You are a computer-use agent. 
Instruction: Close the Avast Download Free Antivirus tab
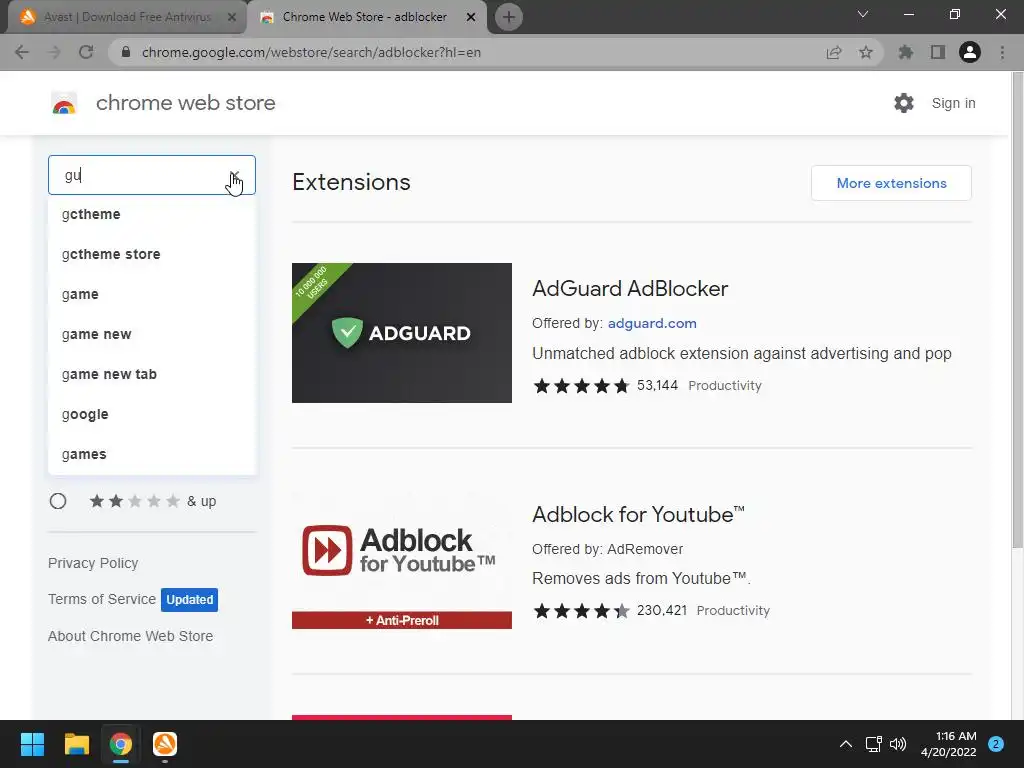point(232,17)
